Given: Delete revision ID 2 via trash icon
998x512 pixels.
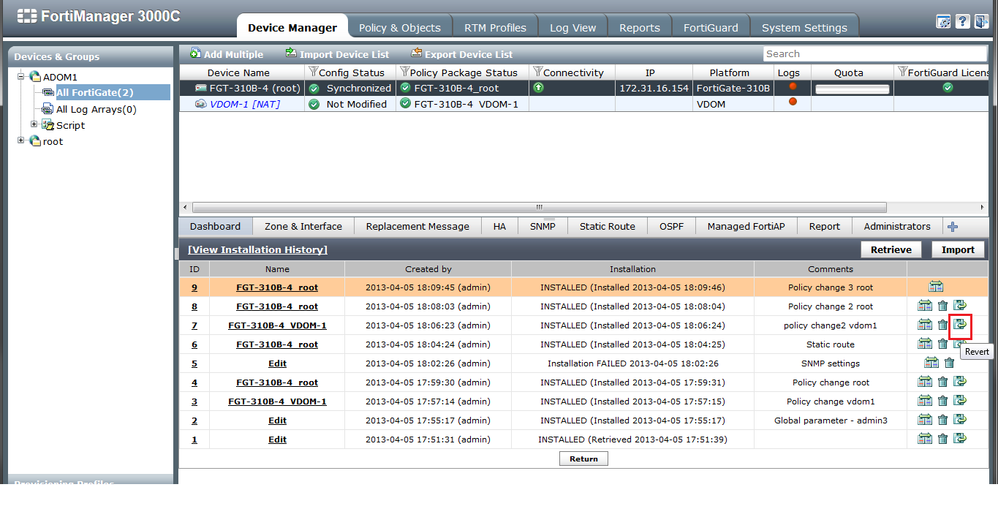Looking at the screenshot, I should (943, 420).
